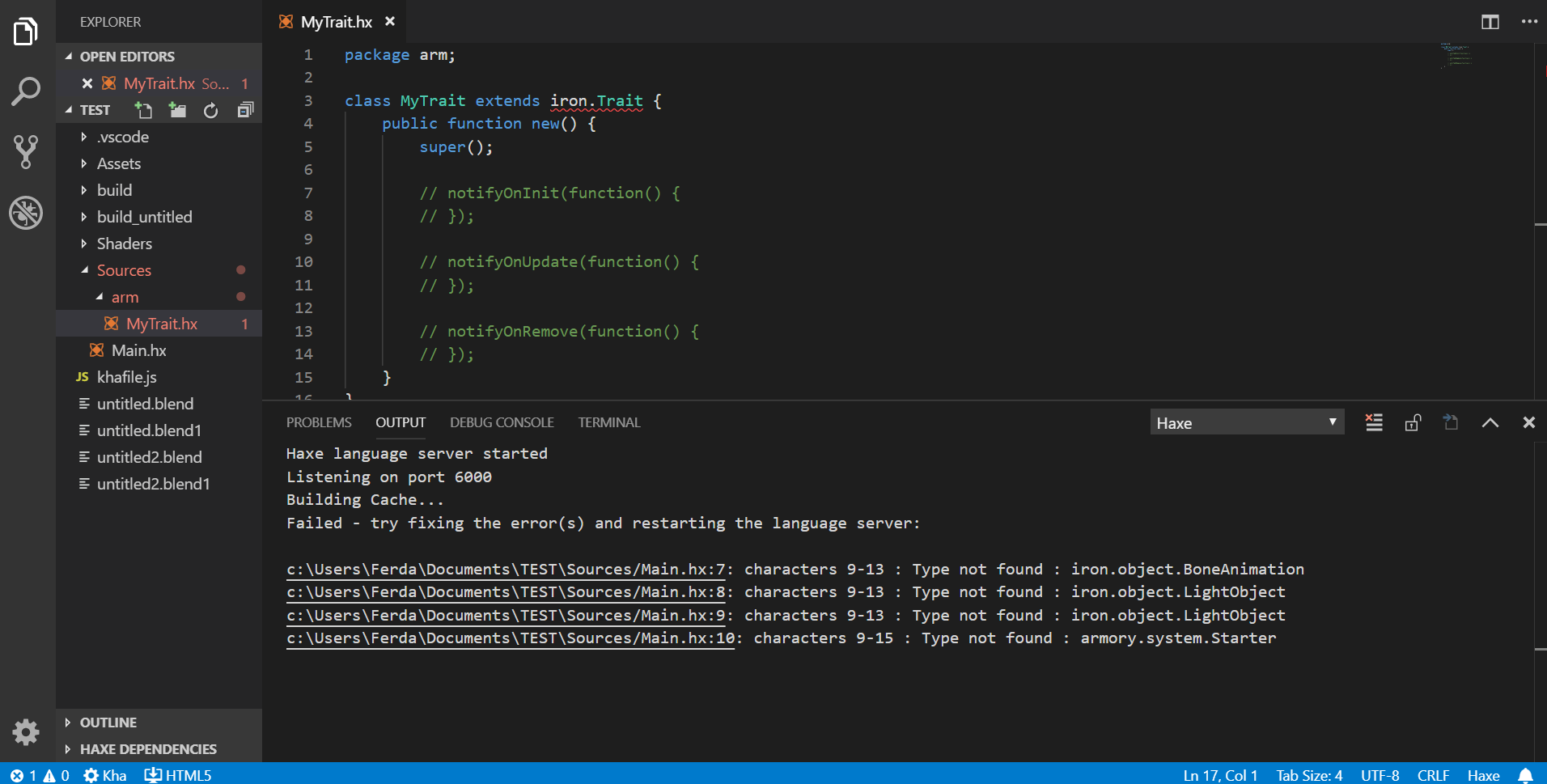Expand the .vscode folder
This screenshot has width=1547, height=784.
[159, 137]
